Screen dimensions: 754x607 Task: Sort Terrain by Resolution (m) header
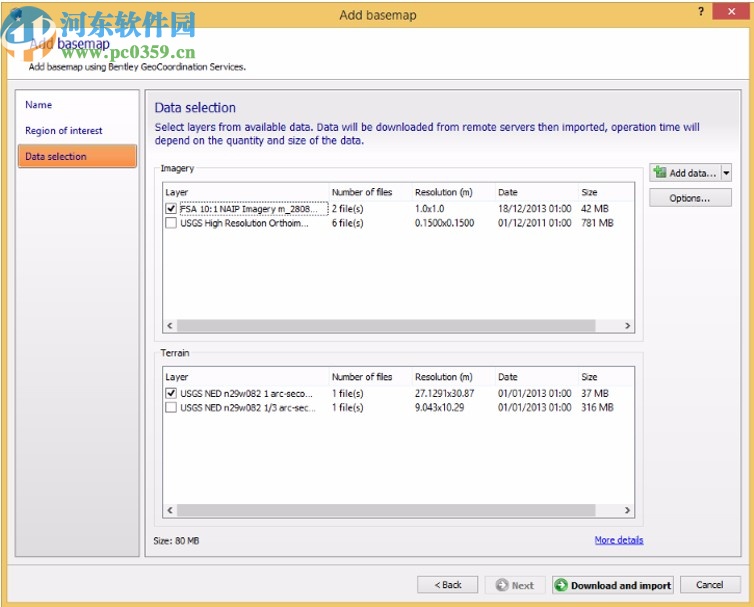(454, 377)
